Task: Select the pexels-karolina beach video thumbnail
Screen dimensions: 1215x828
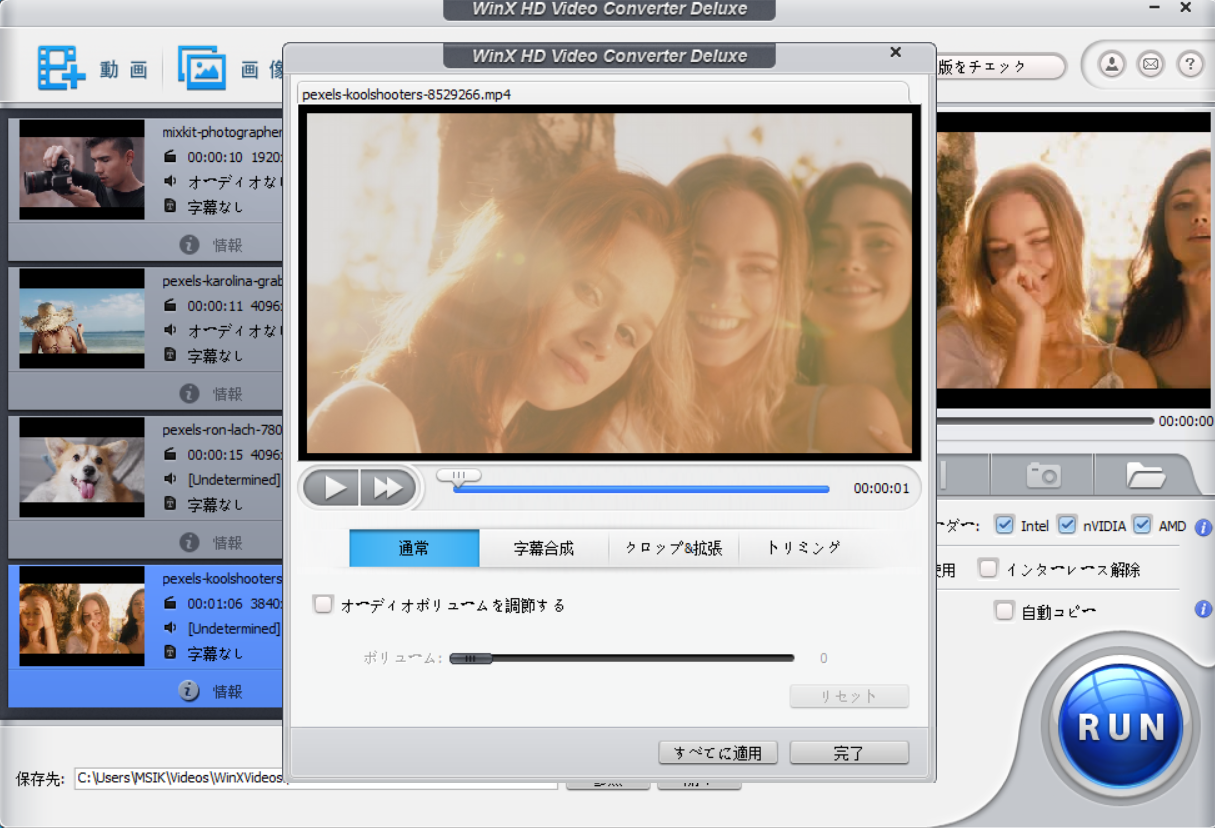Action: click(82, 318)
